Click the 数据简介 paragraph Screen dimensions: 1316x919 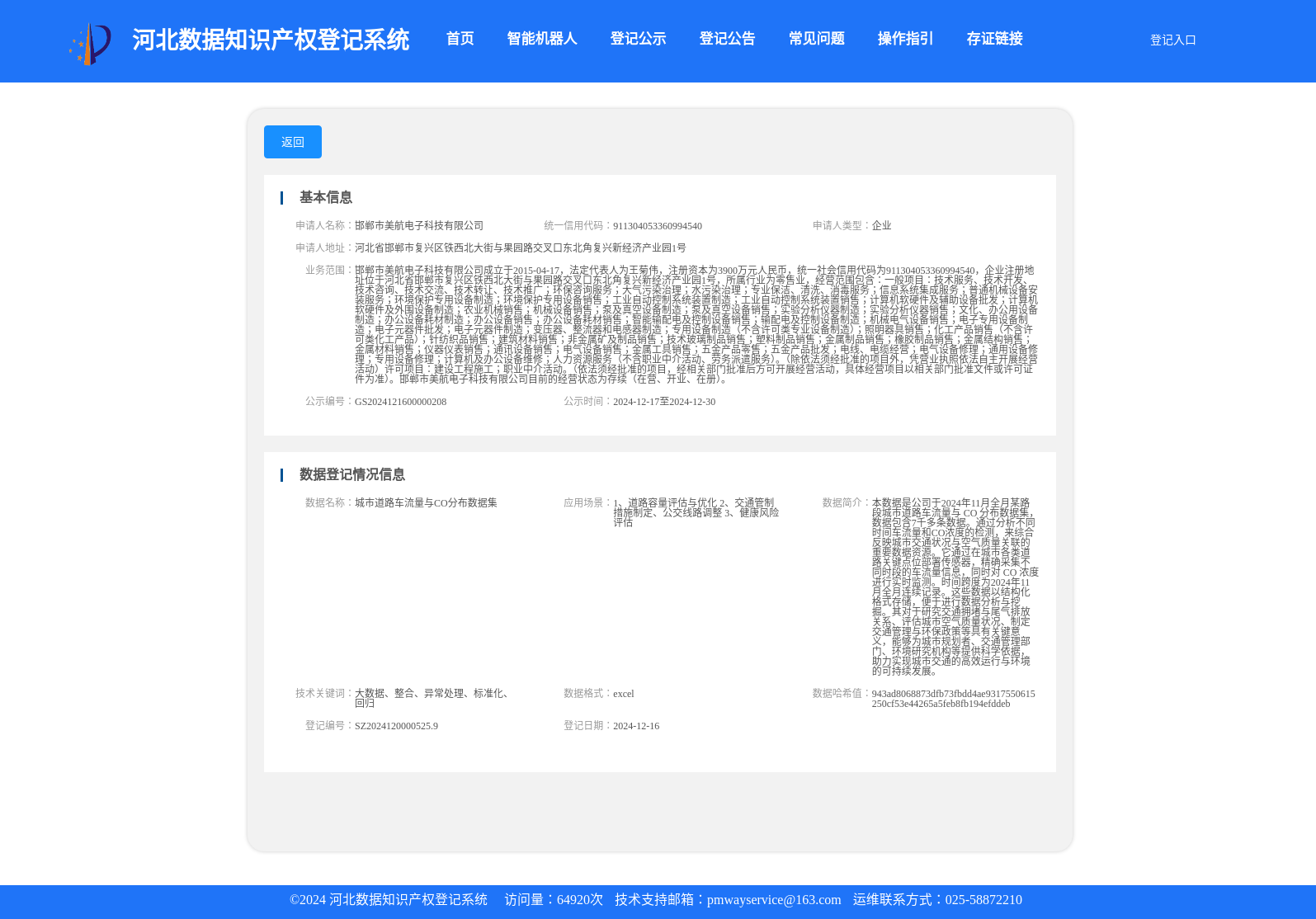pos(955,587)
